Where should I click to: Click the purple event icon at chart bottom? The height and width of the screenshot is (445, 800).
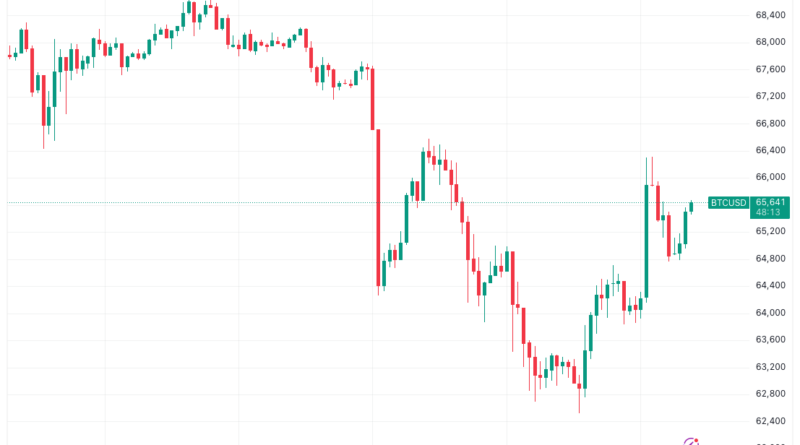pos(690,441)
